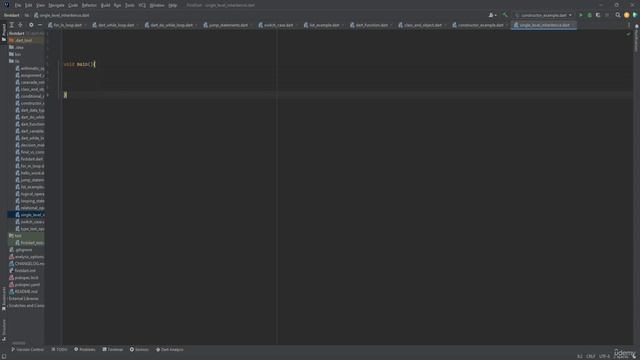The width and height of the screenshot is (640, 360).
Task: Open the run configuration dropdown constructor_example.dart
Action: coord(543,15)
